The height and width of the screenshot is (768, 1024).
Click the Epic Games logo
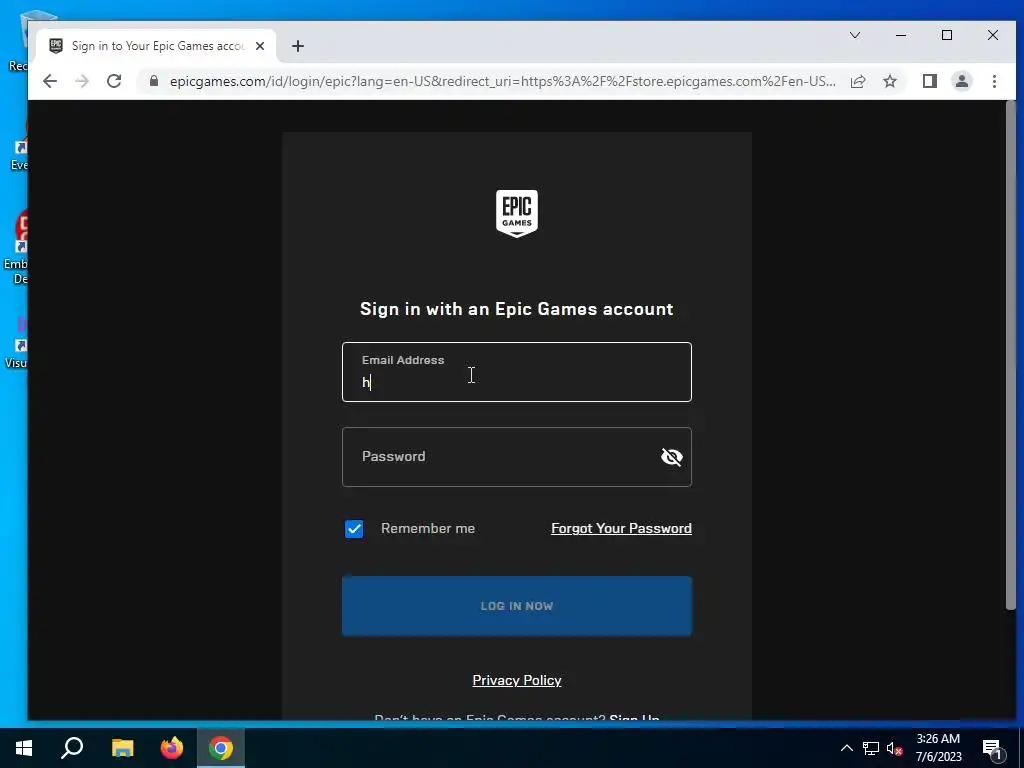[517, 214]
